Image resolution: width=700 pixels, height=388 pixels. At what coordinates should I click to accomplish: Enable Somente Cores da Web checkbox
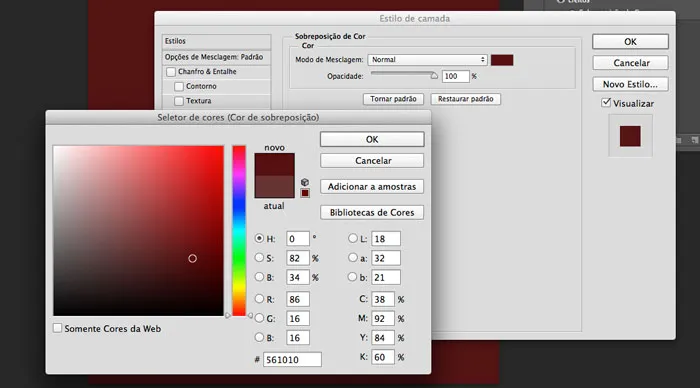(x=57, y=328)
